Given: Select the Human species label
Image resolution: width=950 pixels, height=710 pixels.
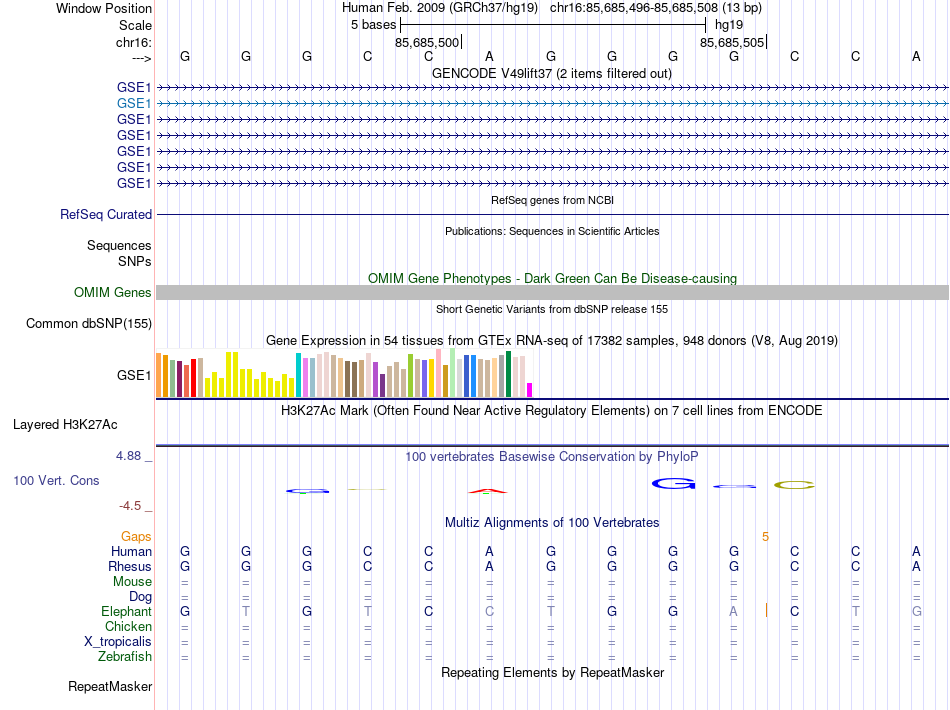Looking at the screenshot, I should pyautogui.click(x=131, y=551).
